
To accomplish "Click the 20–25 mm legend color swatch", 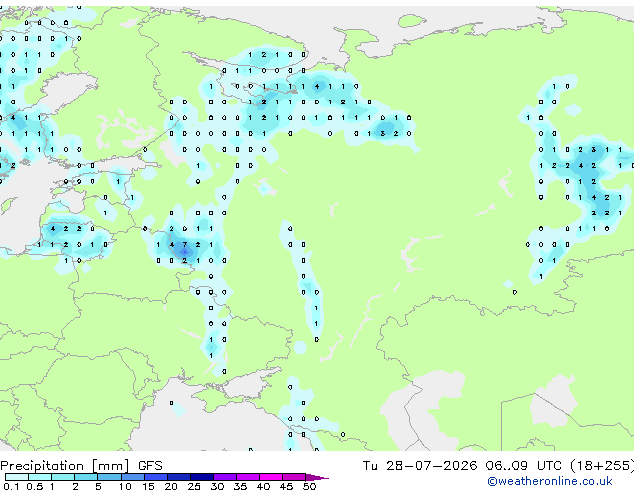I will pyautogui.click(x=179, y=477).
